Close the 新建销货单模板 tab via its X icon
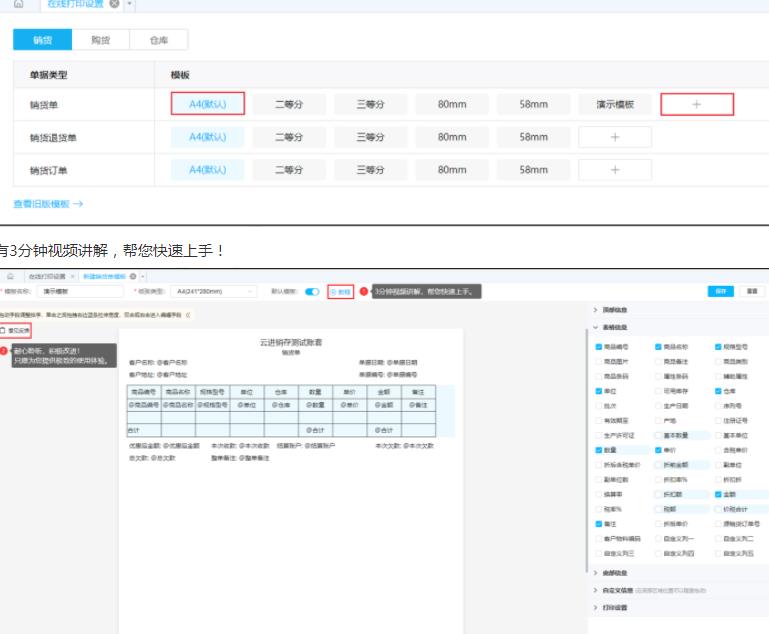 click(x=133, y=277)
